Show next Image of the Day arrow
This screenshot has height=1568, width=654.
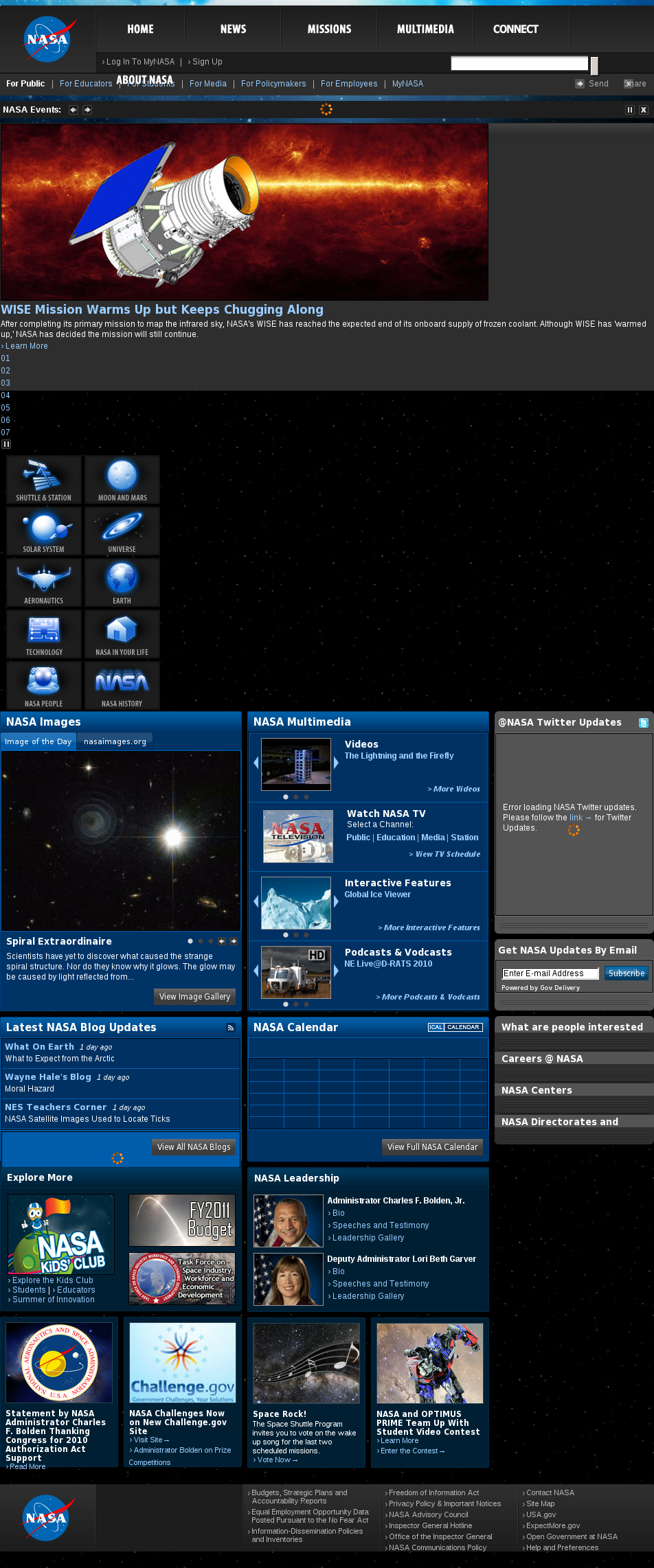click(234, 941)
